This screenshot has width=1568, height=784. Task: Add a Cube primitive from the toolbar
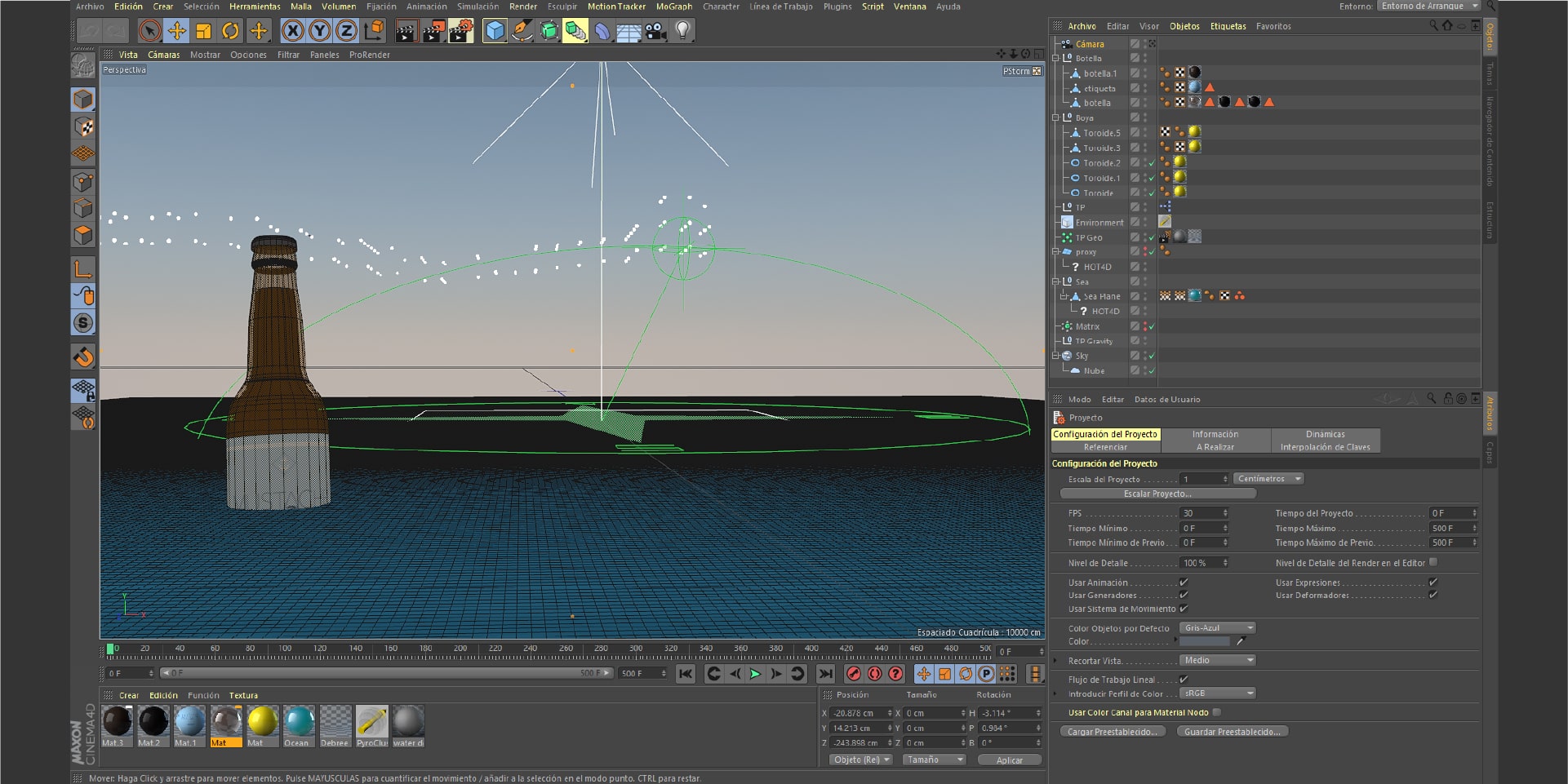[495, 31]
